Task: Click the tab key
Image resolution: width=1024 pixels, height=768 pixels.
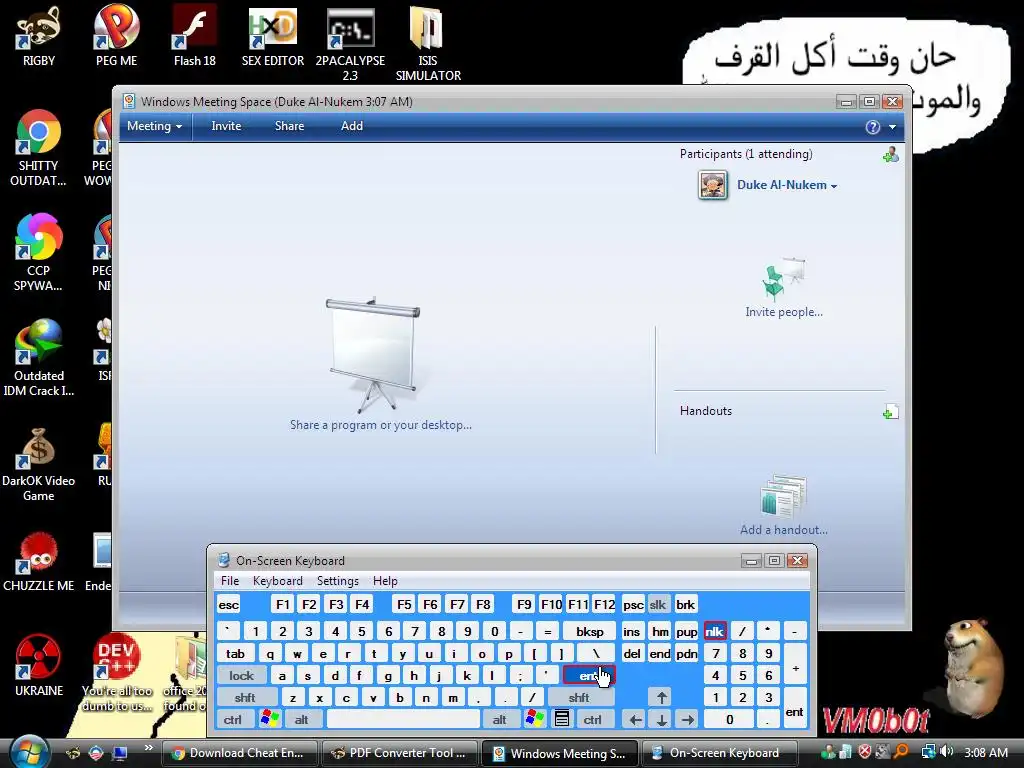Action: (235, 653)
